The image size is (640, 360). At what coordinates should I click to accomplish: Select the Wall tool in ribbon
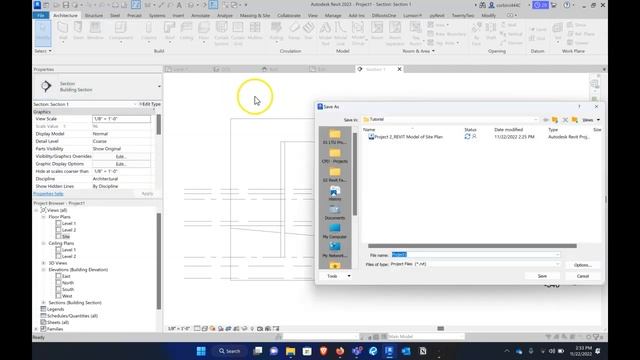(x=63, y=31)
